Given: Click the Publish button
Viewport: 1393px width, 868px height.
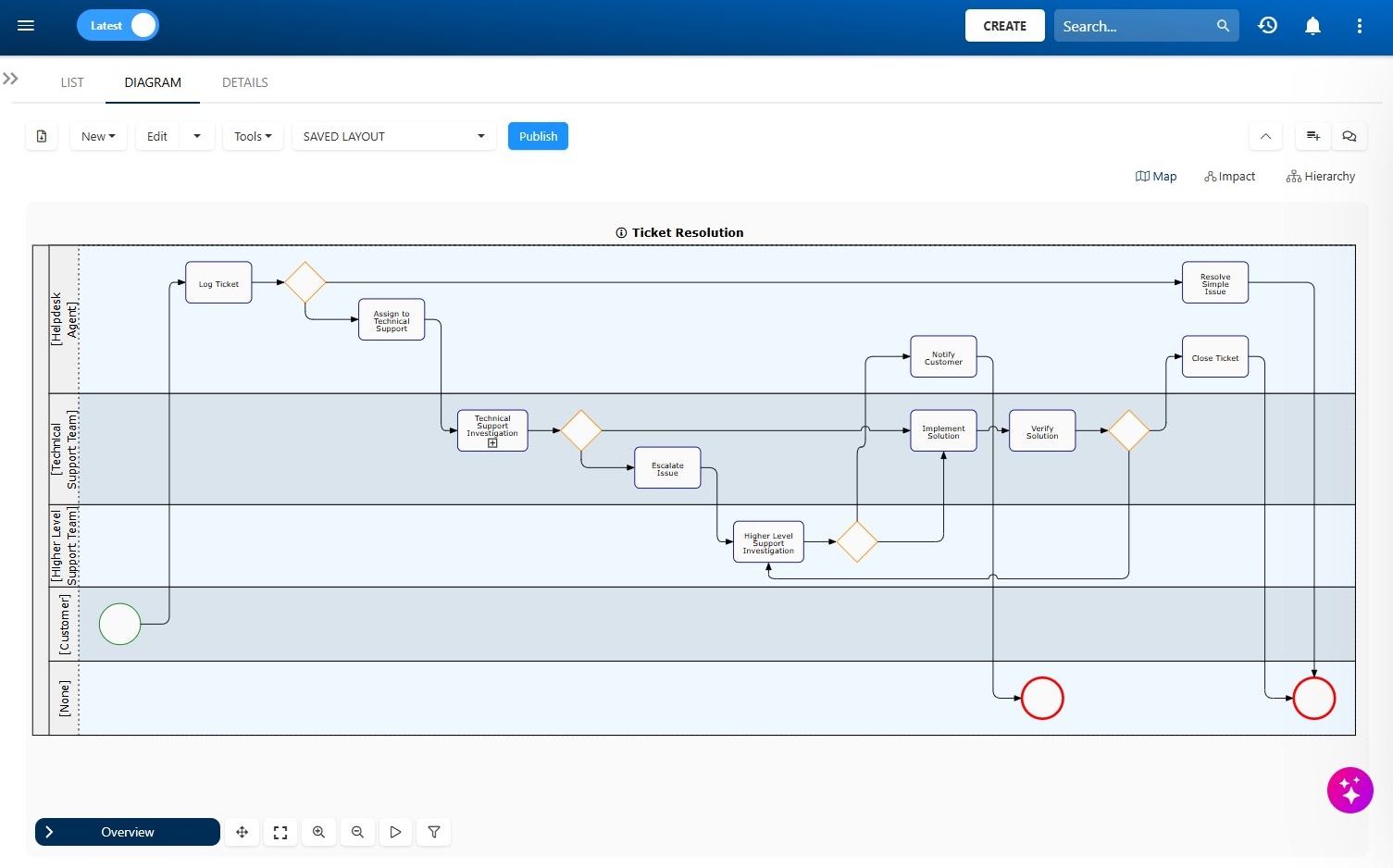Looking at the screenshot, I should click(x=538, y=136).
